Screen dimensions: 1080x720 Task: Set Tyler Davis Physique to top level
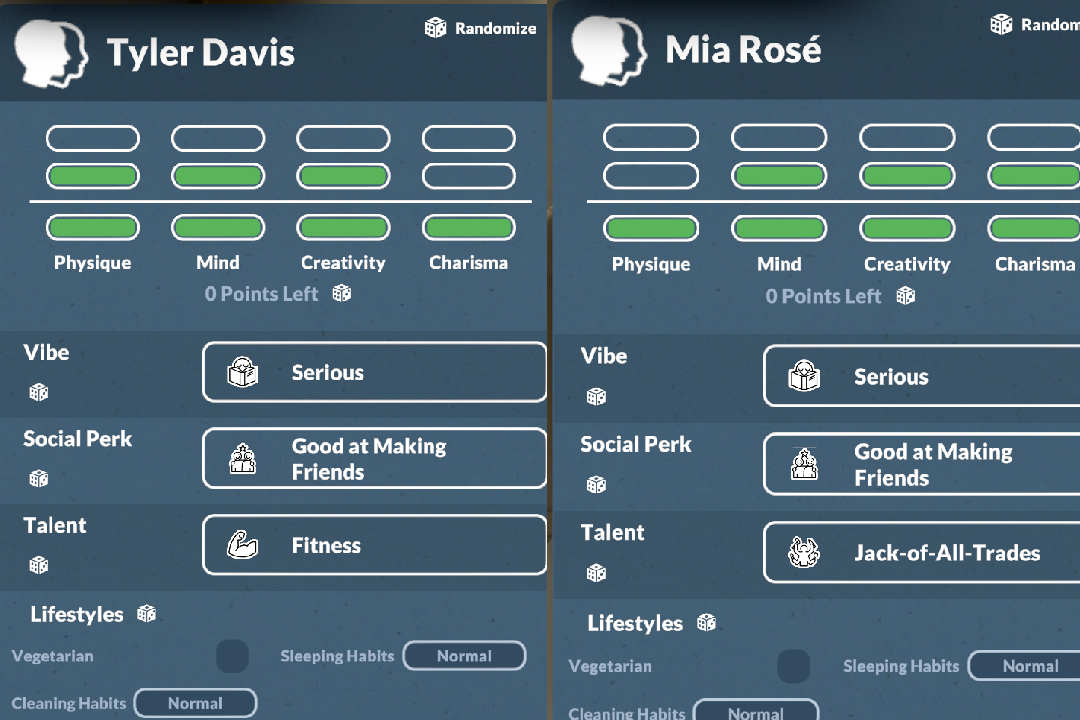pos(93,138)
